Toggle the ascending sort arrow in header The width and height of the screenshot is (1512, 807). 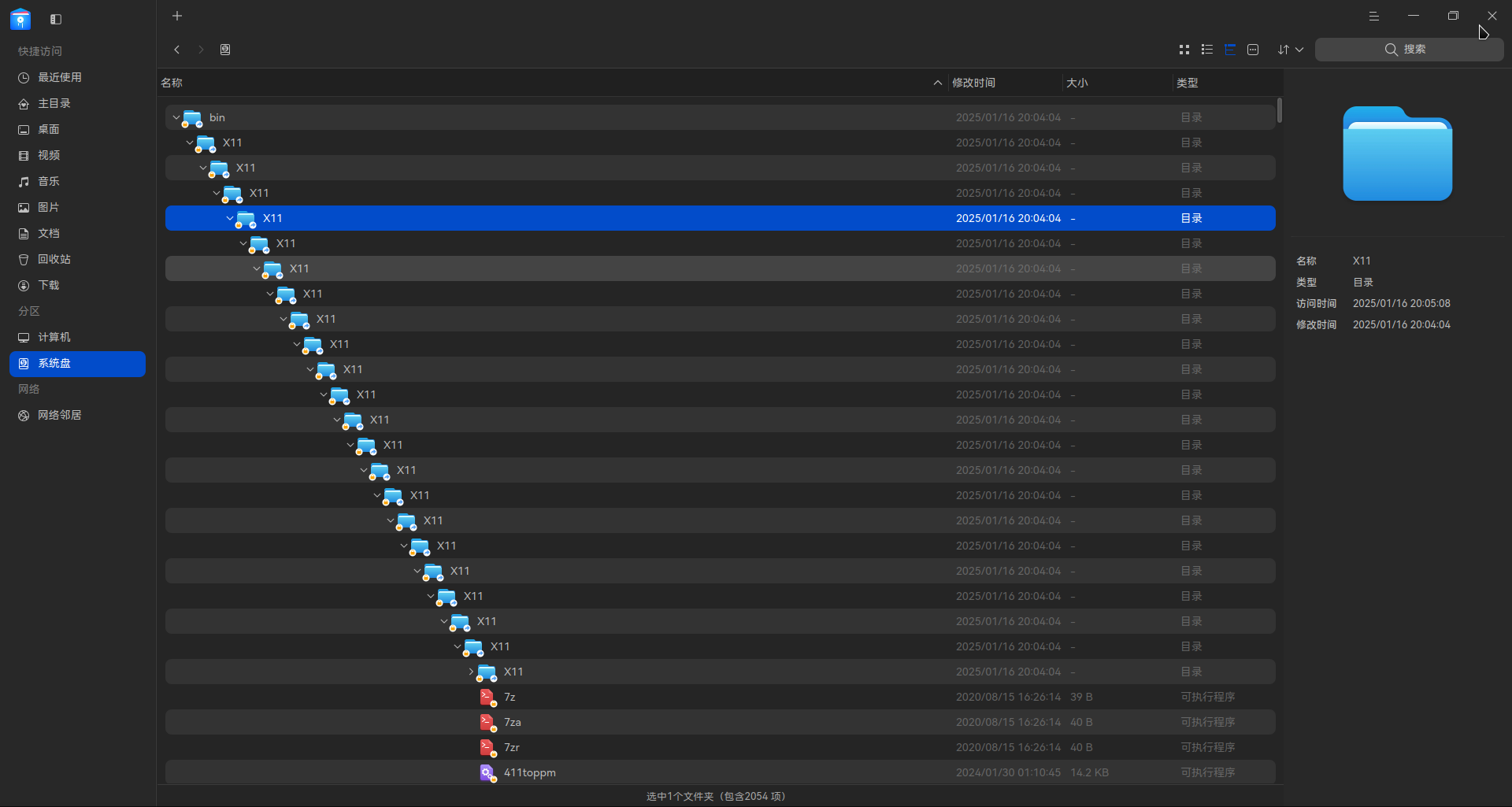click(x=937, y=83)
